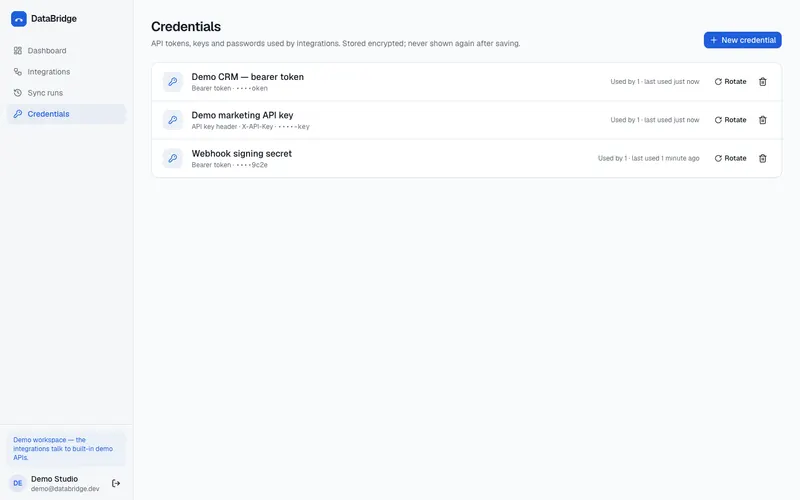
Task: Click the Demo workspace notice banner
Action: click(x=66, y=448)
